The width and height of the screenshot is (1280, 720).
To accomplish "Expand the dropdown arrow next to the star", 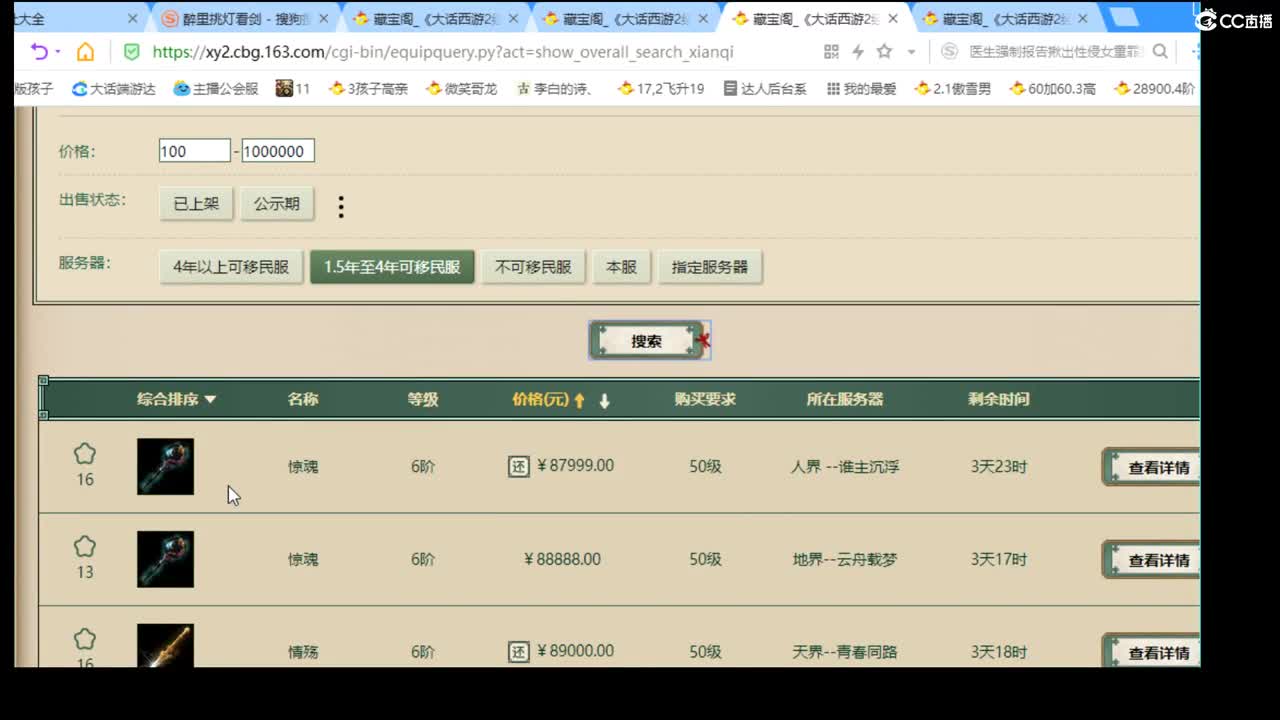I will click(x=910, y=52).
